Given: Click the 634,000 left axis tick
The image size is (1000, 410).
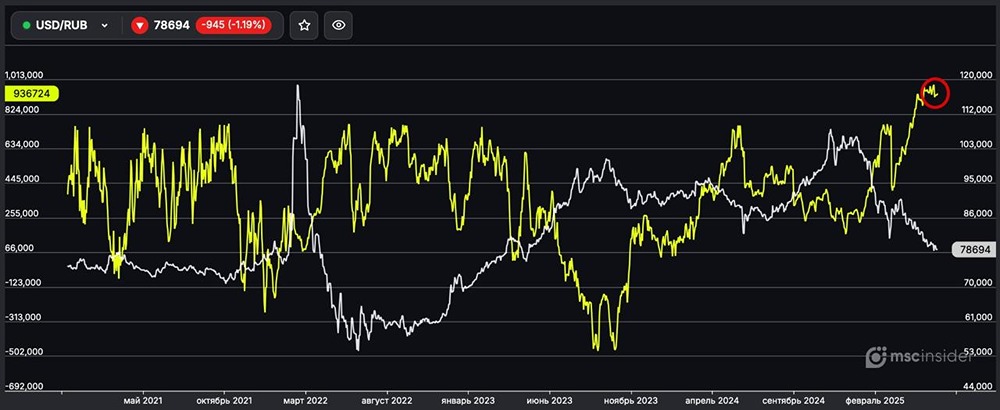Looking at the screenshot, I should point(22,145).
